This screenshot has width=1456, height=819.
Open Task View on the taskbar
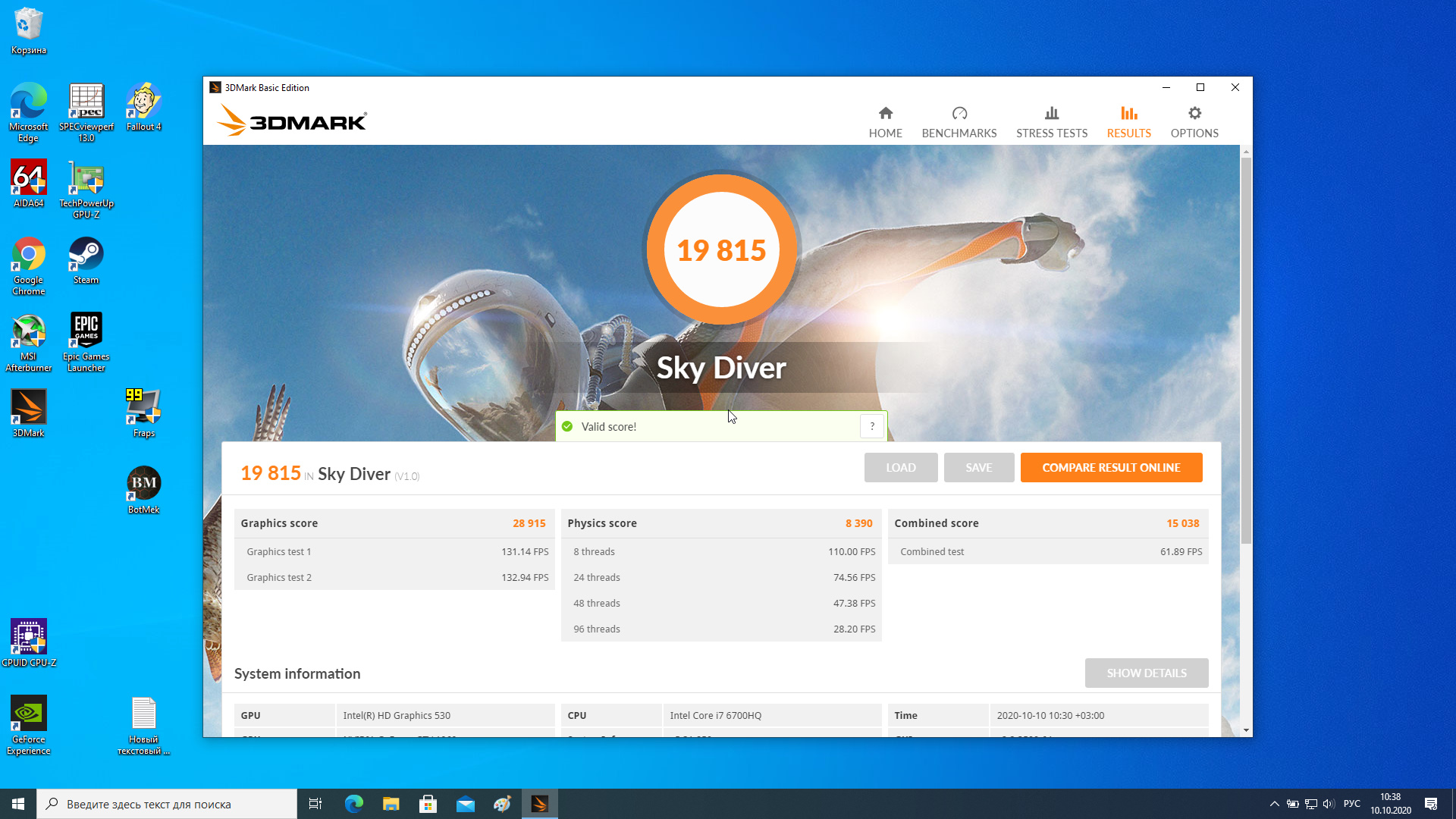315,804
